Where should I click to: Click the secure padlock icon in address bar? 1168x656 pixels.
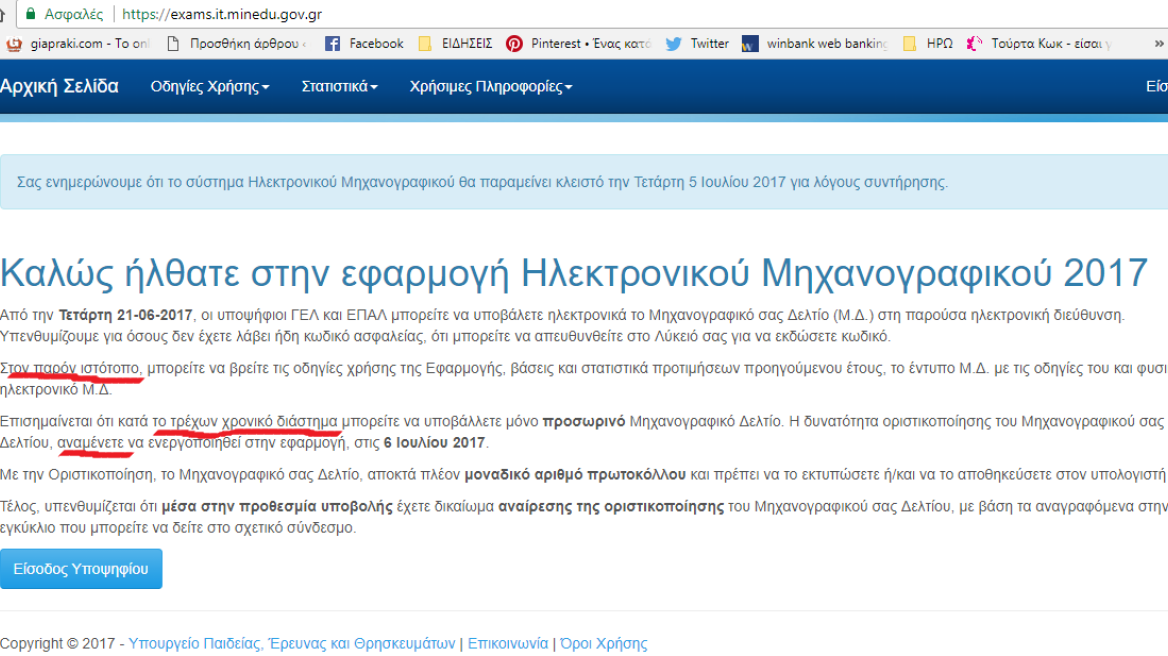[31, 15]
